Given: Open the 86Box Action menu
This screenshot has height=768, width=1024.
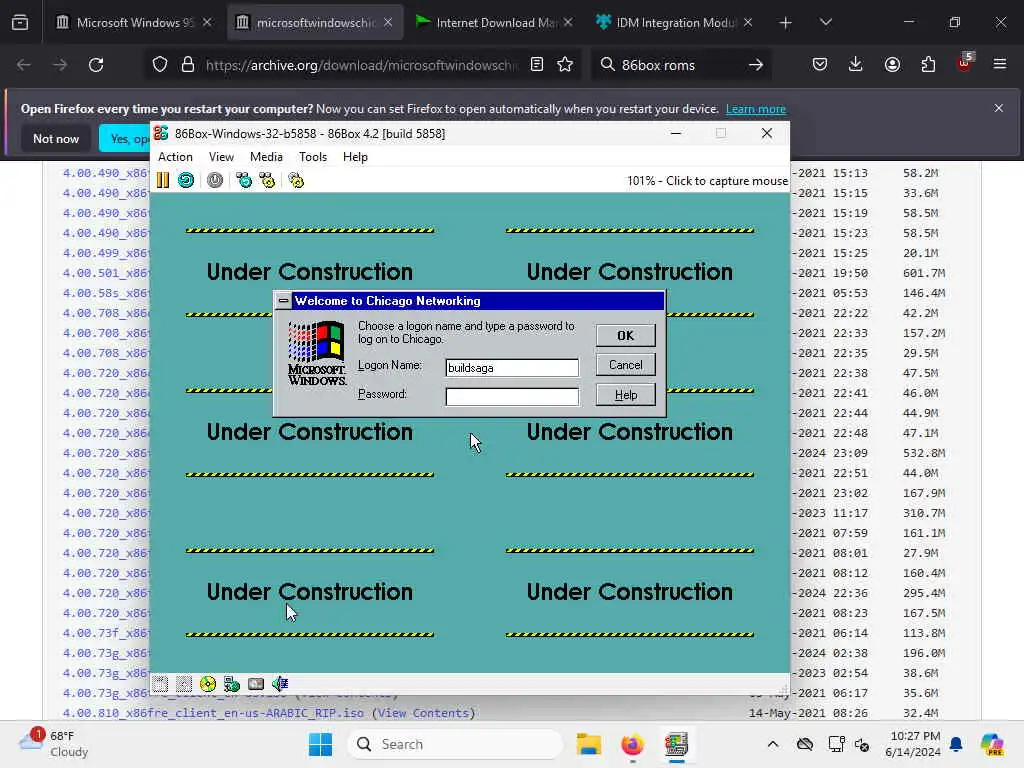Looking at the screenshot, I should [x=175, y=157].
